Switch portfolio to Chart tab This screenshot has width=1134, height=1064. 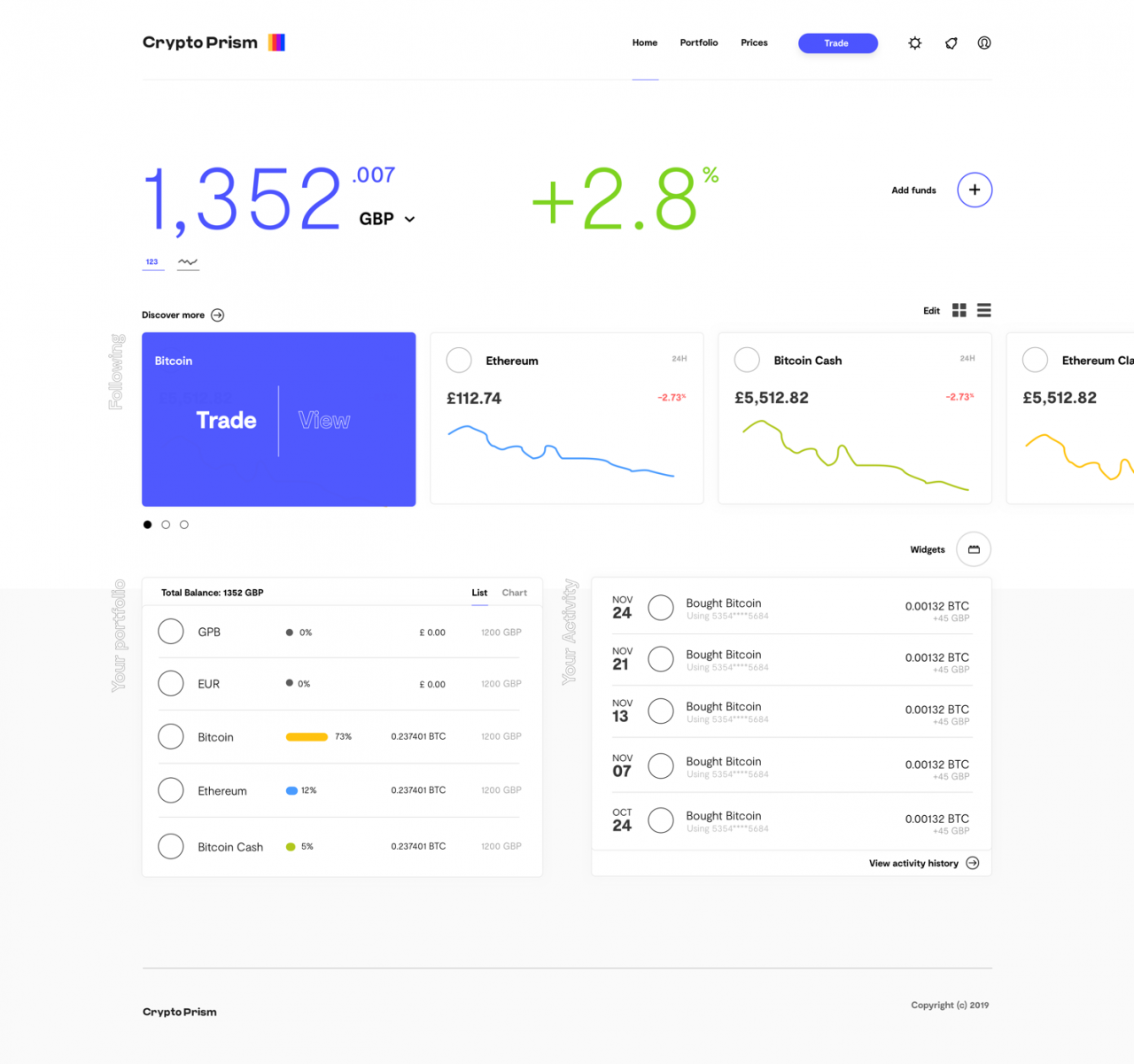515,593
